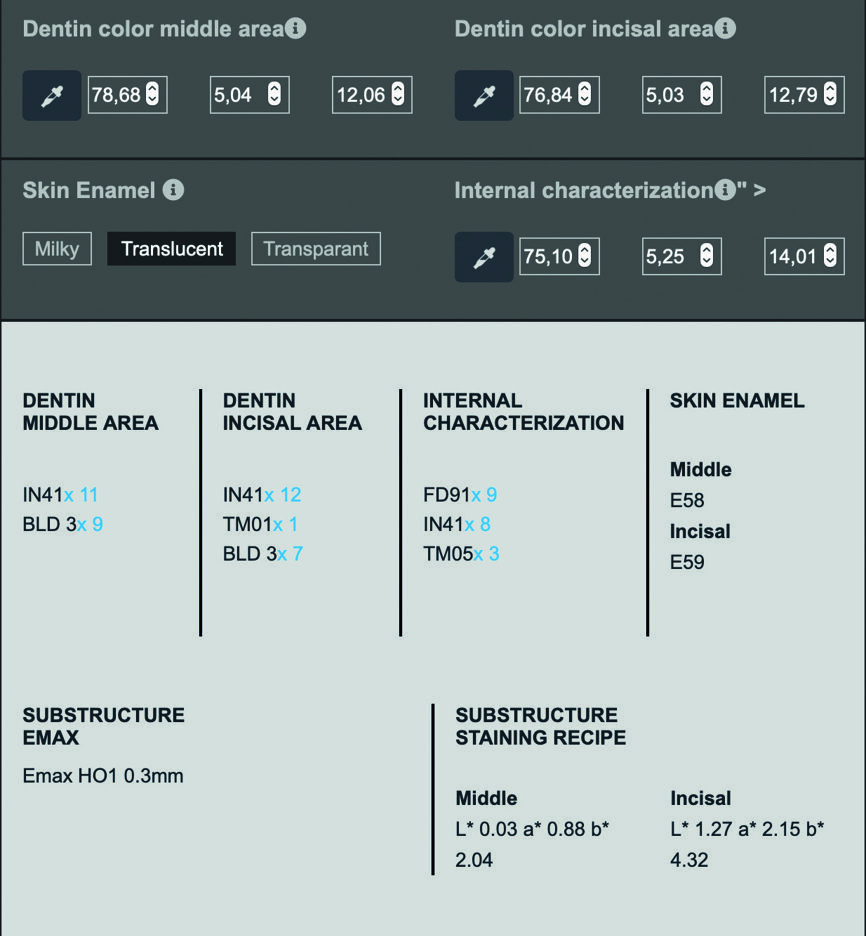Image resolution: width=866 pixels, height=936 pixels.
Task: Show info for Dentin color middle area
Action: click(295, 28)
